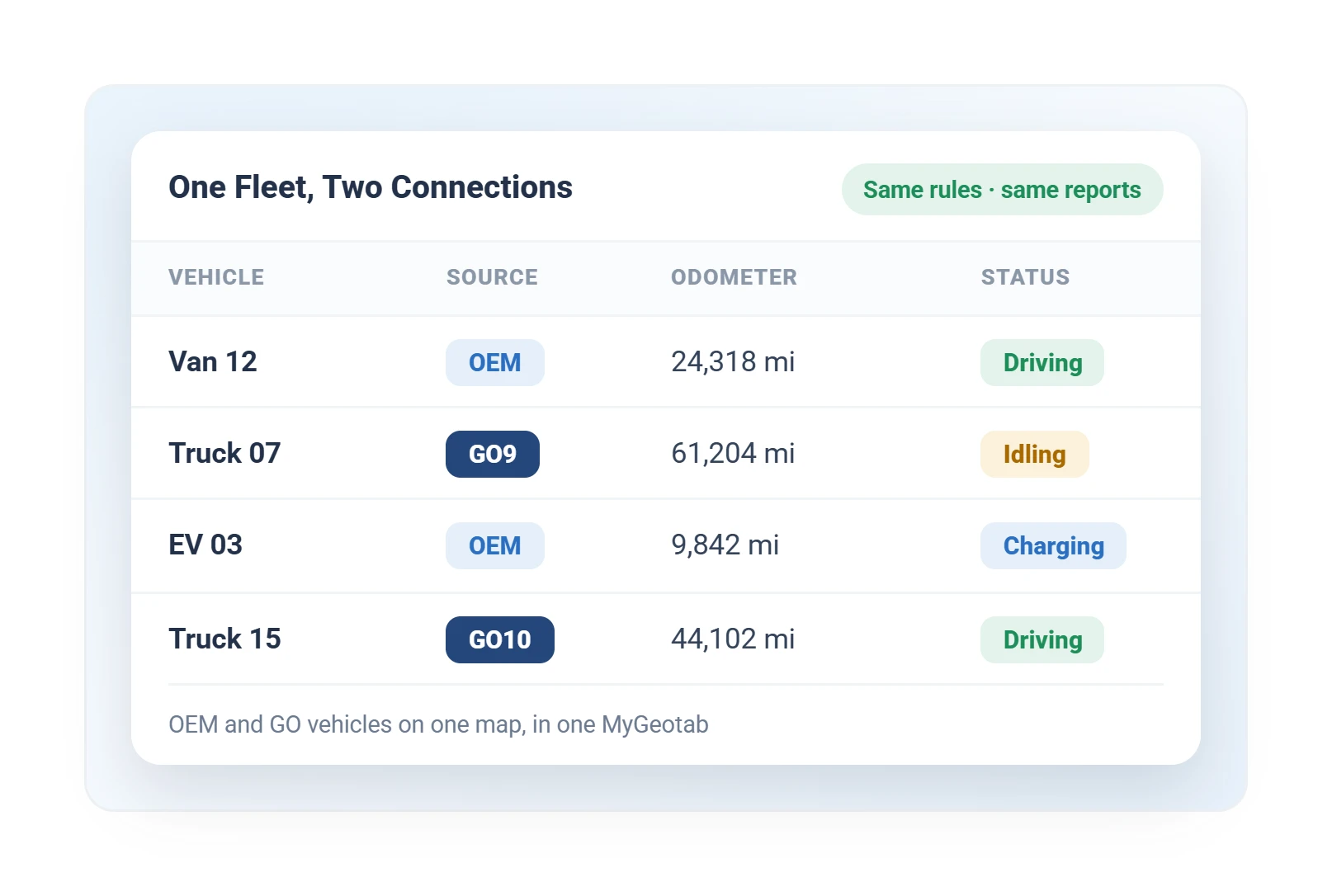Click the 9,842 mi odometer value

click(x=725, y=545)
